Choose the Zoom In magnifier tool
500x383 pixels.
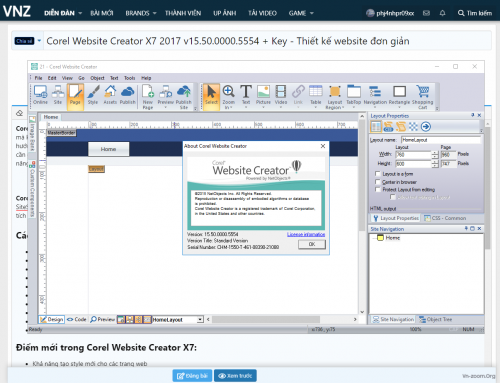[x=229, y=97]
